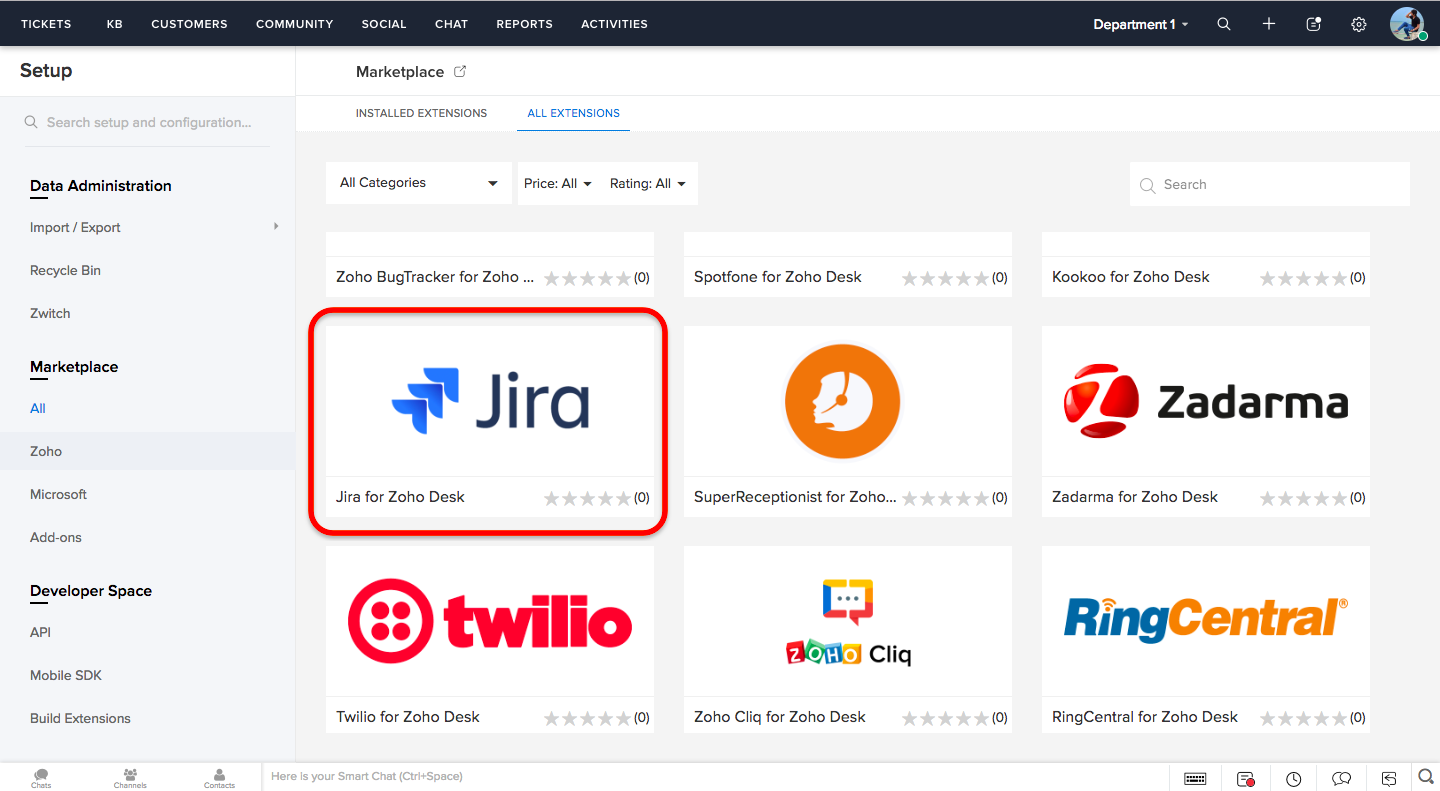The width and height of the screenshot is (1440, 791).
Task: Open the Rating: All filter dropdown
Action: (648, 184)
